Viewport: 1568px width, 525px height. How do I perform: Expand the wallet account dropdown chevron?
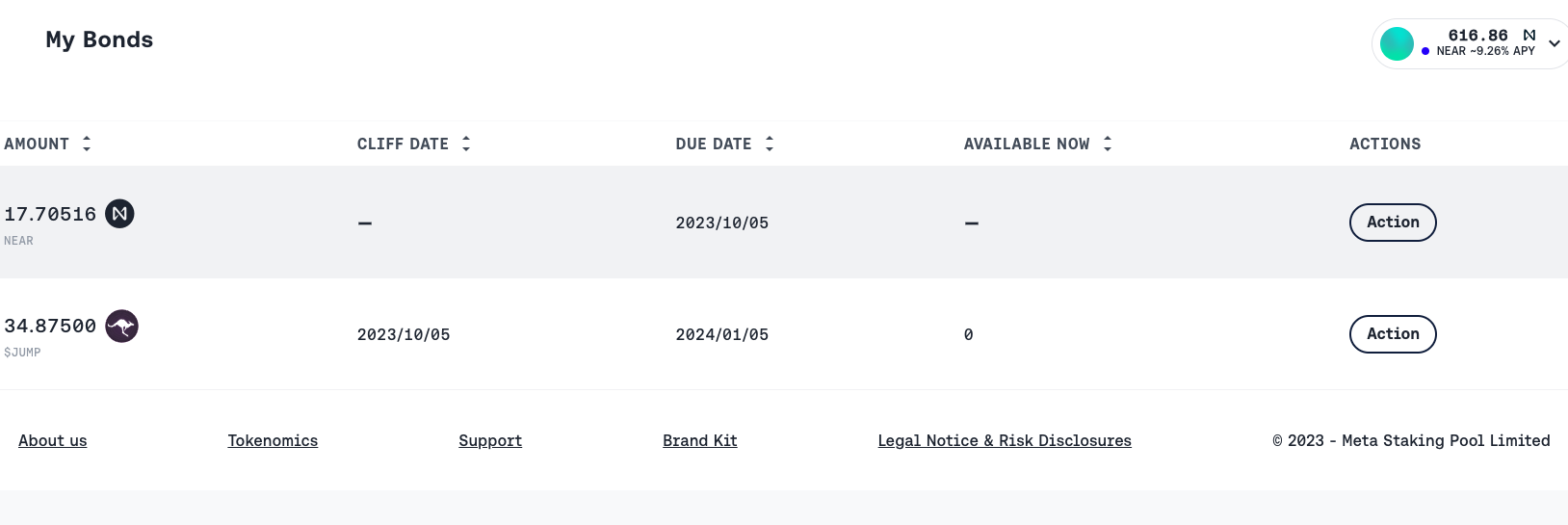tap(1554, 43)
